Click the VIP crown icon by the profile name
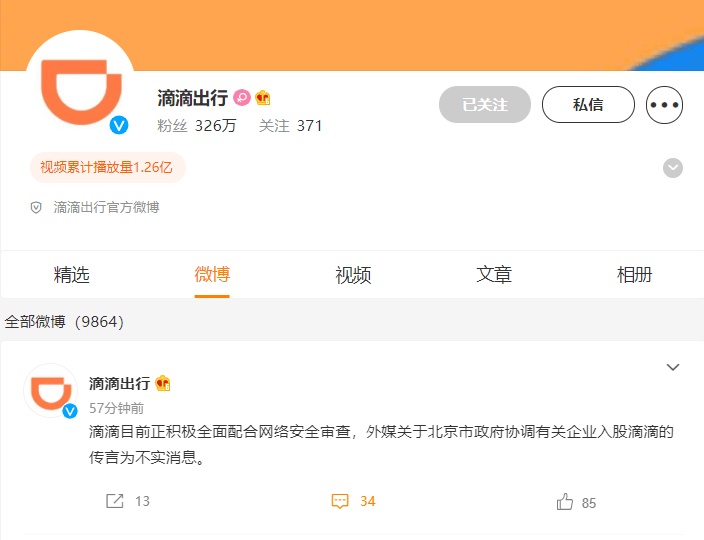 (x=263, y=98)
